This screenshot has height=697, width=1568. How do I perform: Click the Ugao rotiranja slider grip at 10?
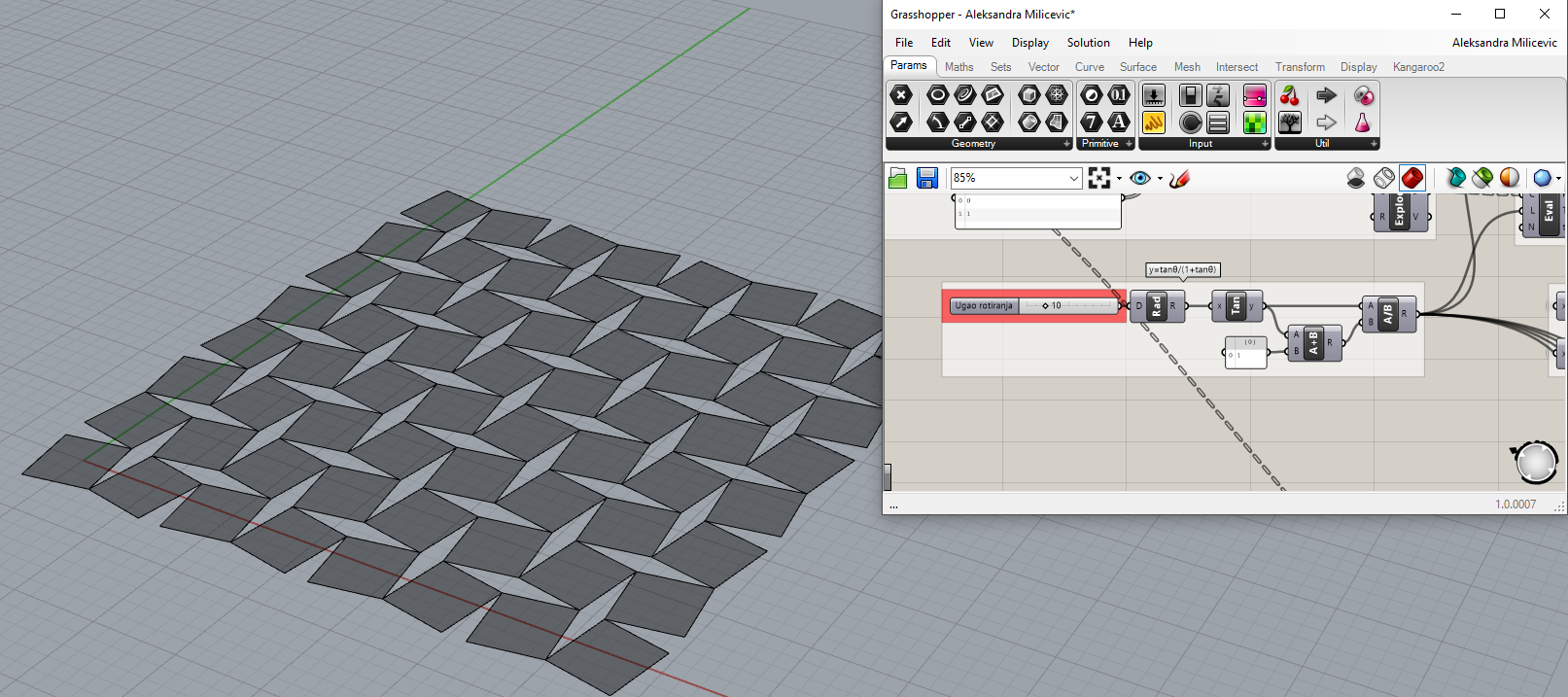[x=1045, y=306]
